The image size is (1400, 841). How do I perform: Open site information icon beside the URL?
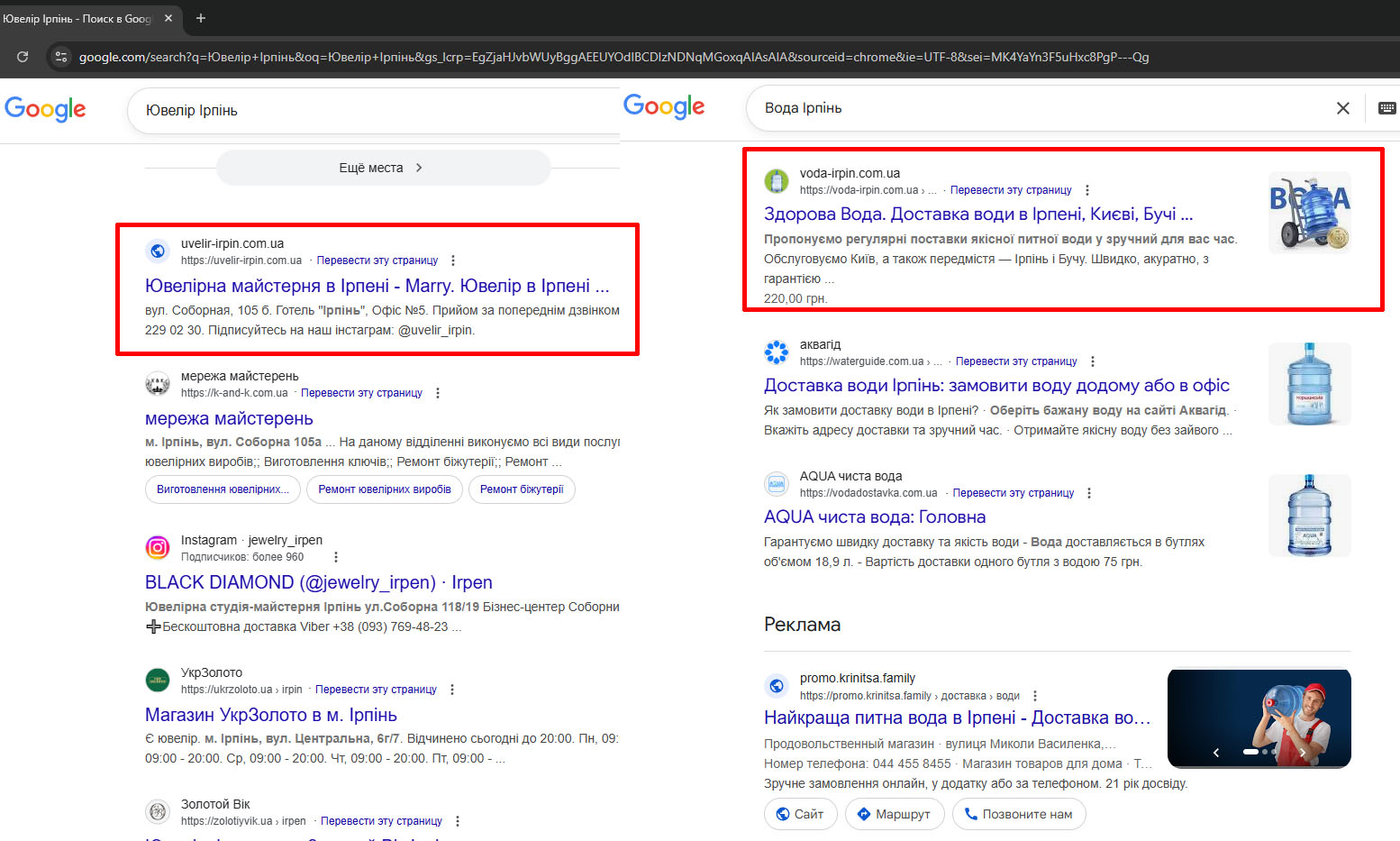click(x=60, y=57)
